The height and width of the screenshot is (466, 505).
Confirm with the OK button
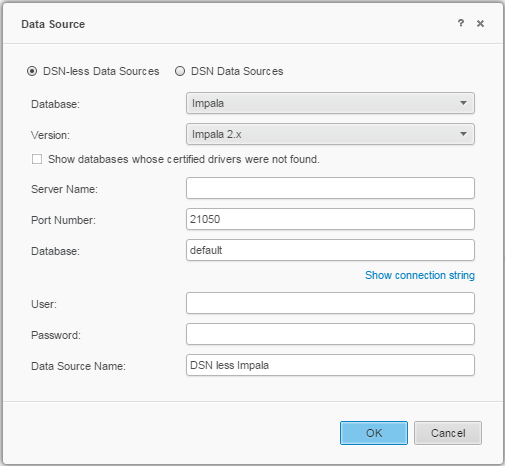374,433
